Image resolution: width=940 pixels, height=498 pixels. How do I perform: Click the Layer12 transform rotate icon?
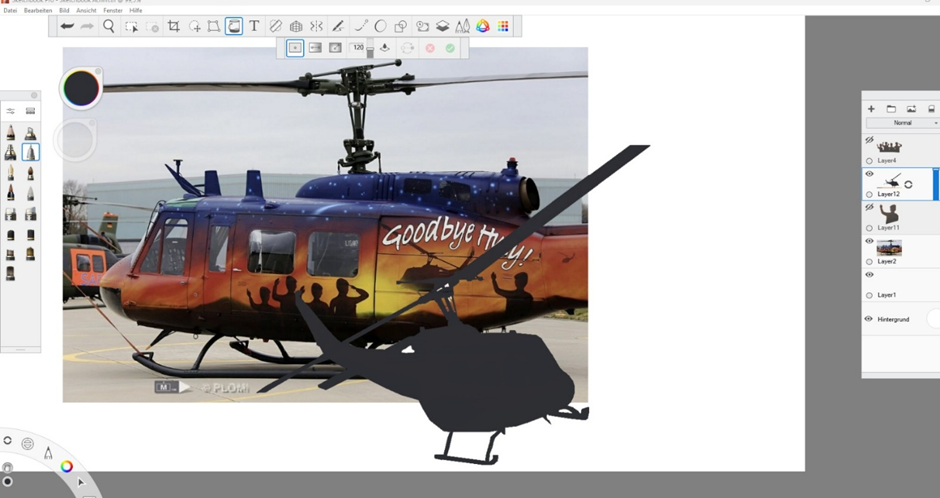(908, 185)
